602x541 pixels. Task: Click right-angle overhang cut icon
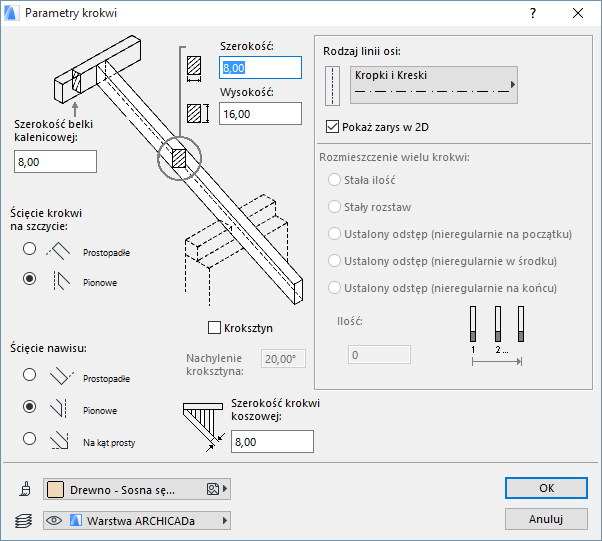click(x=60, y=440)
